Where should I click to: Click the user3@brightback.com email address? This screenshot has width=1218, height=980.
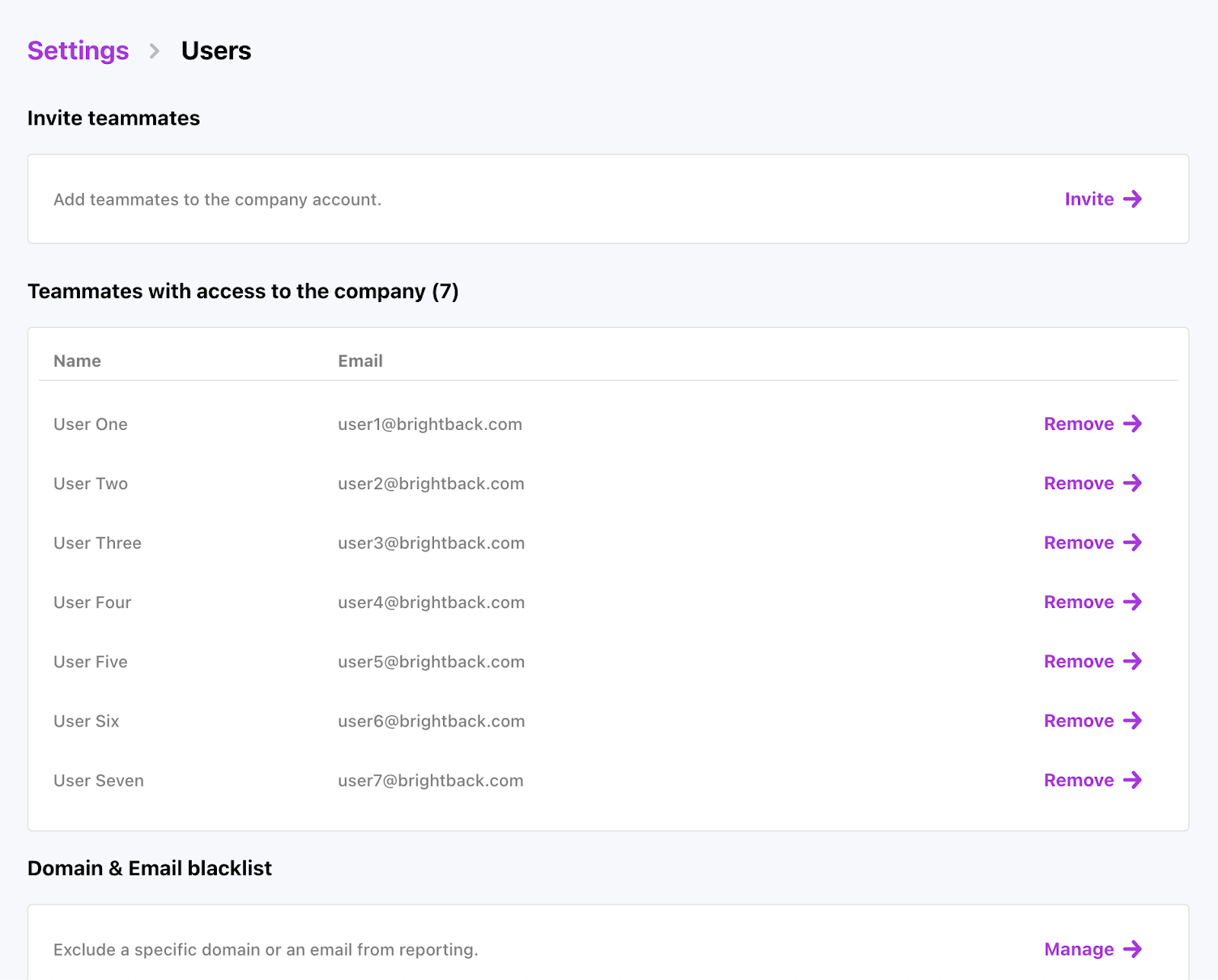tap(431, 543)
